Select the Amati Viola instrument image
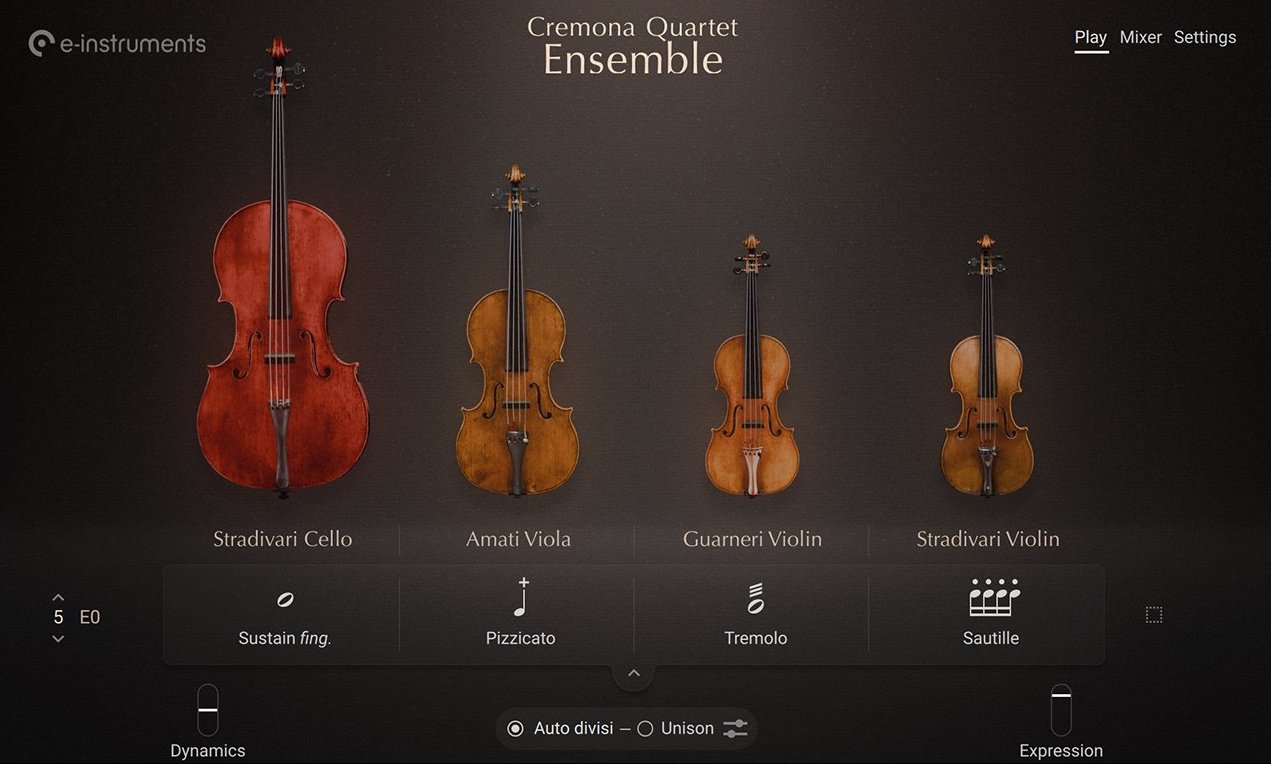The width and height of the screenshot is (1271, 764). tap(516, 331)
